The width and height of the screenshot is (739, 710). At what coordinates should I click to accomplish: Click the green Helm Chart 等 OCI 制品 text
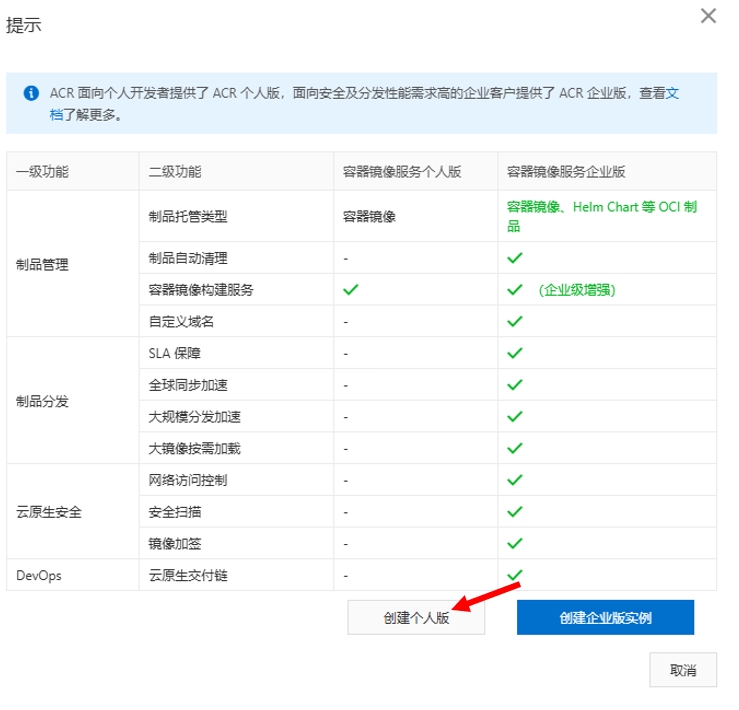[602, 216]
